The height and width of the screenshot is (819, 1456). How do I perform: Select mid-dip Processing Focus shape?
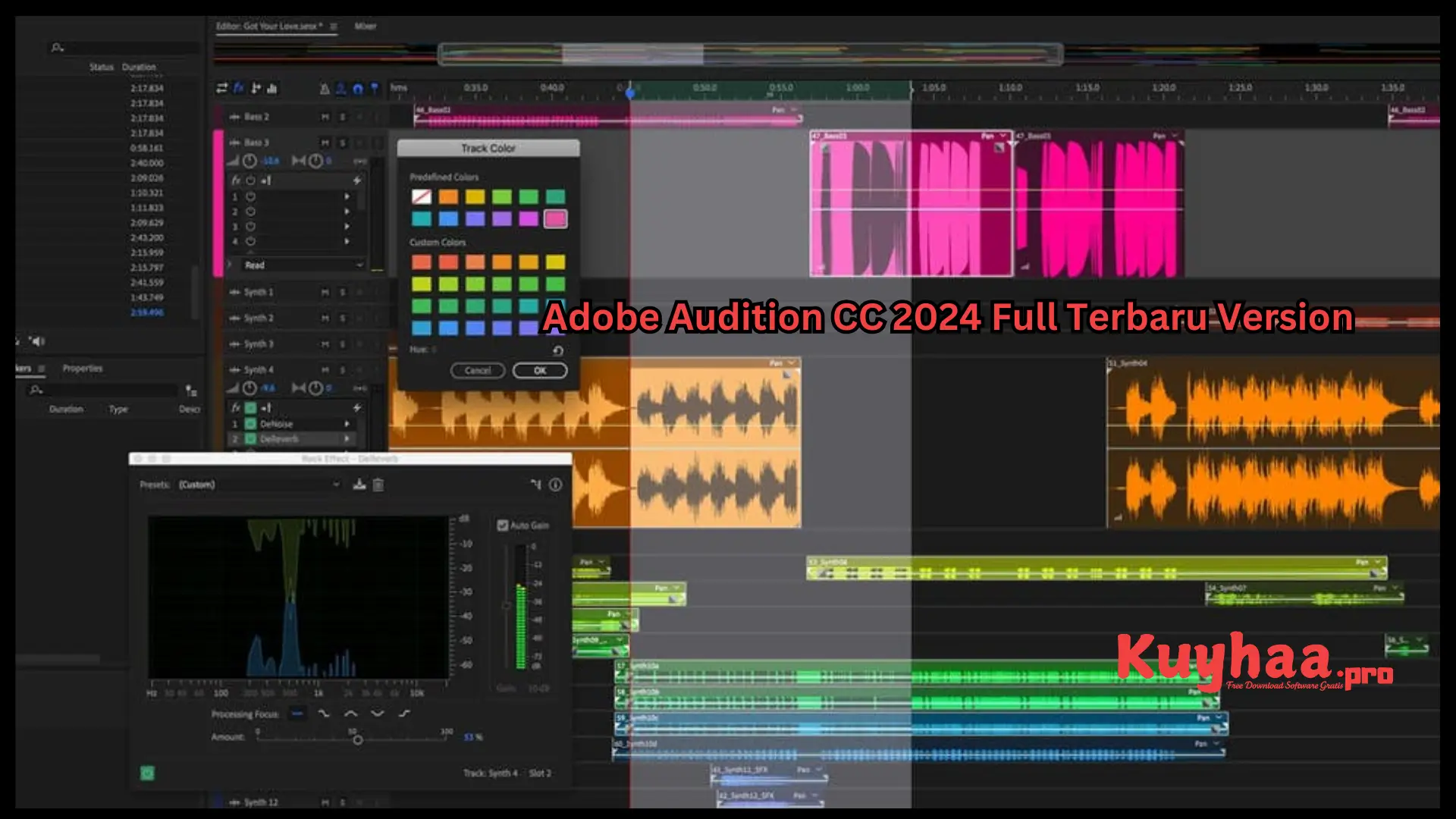click(x=377, y=714)
